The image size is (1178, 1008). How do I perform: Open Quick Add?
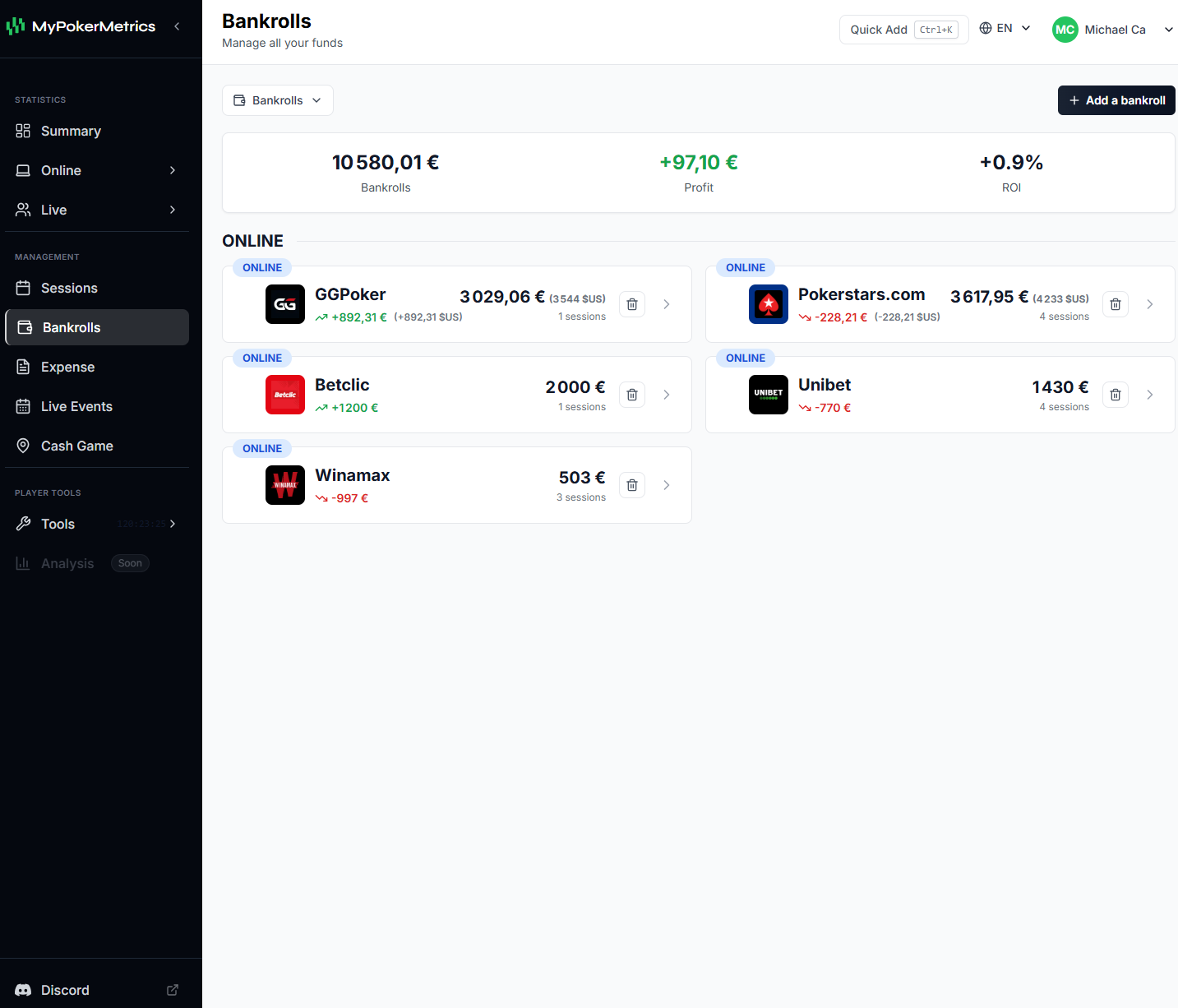coord(878,29)
